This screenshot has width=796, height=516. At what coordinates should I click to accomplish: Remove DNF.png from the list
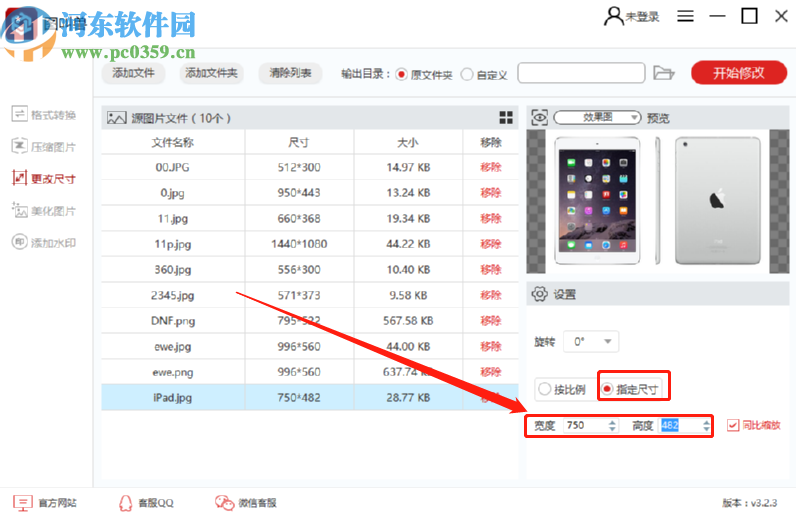click(490, 320)
